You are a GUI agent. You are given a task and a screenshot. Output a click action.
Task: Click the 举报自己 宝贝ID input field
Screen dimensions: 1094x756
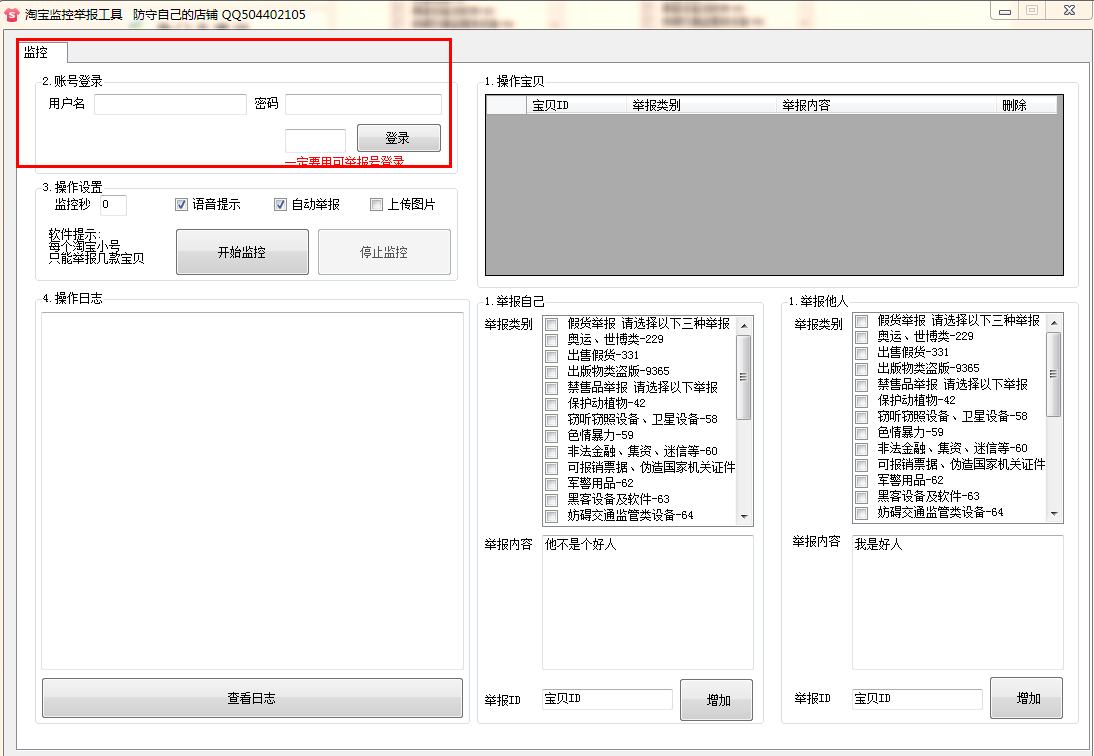click(607, 699)
